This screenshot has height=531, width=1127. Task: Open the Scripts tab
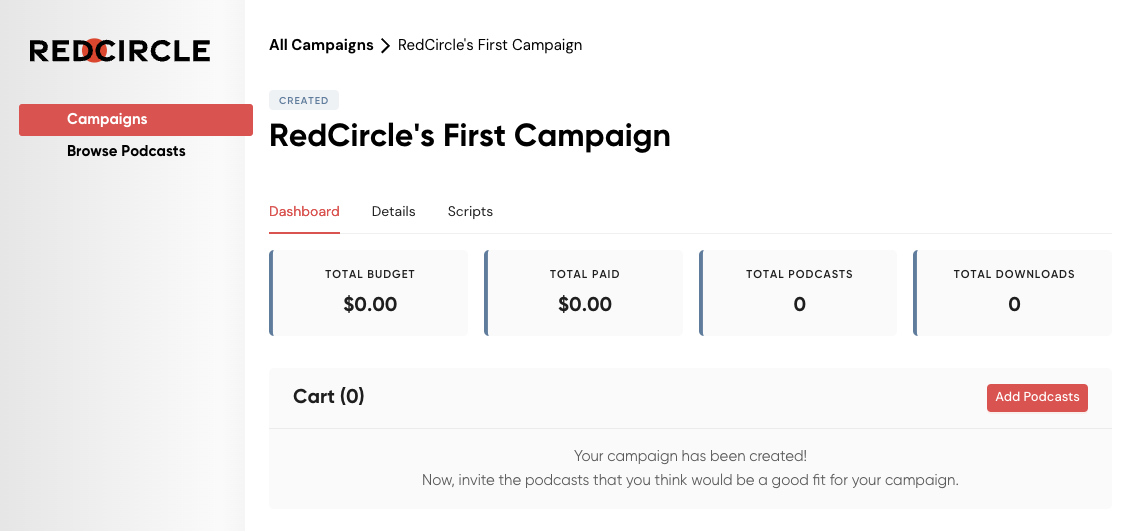[x=470, y=212]
